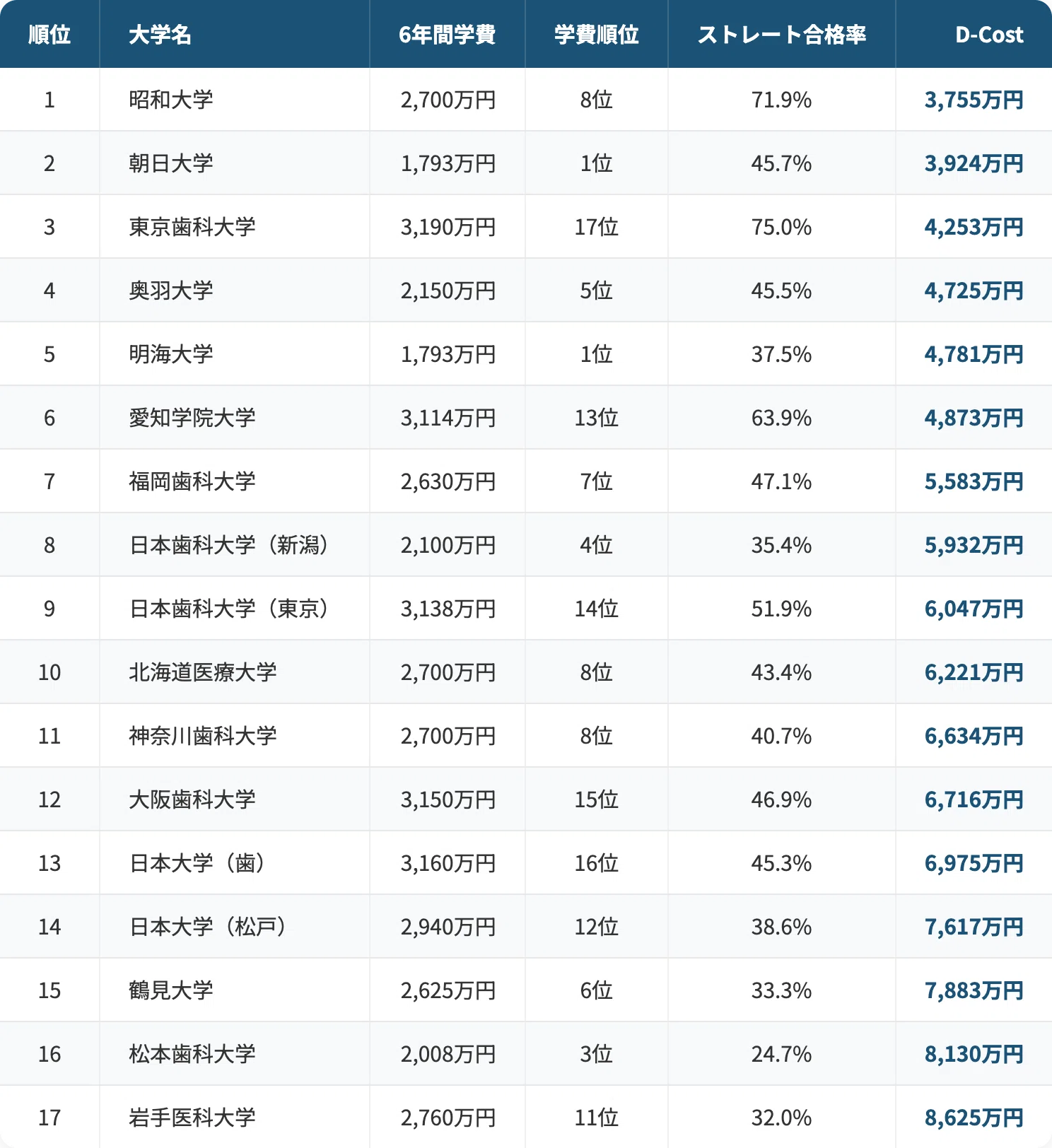Click the '順位' column header

[49, 34]
